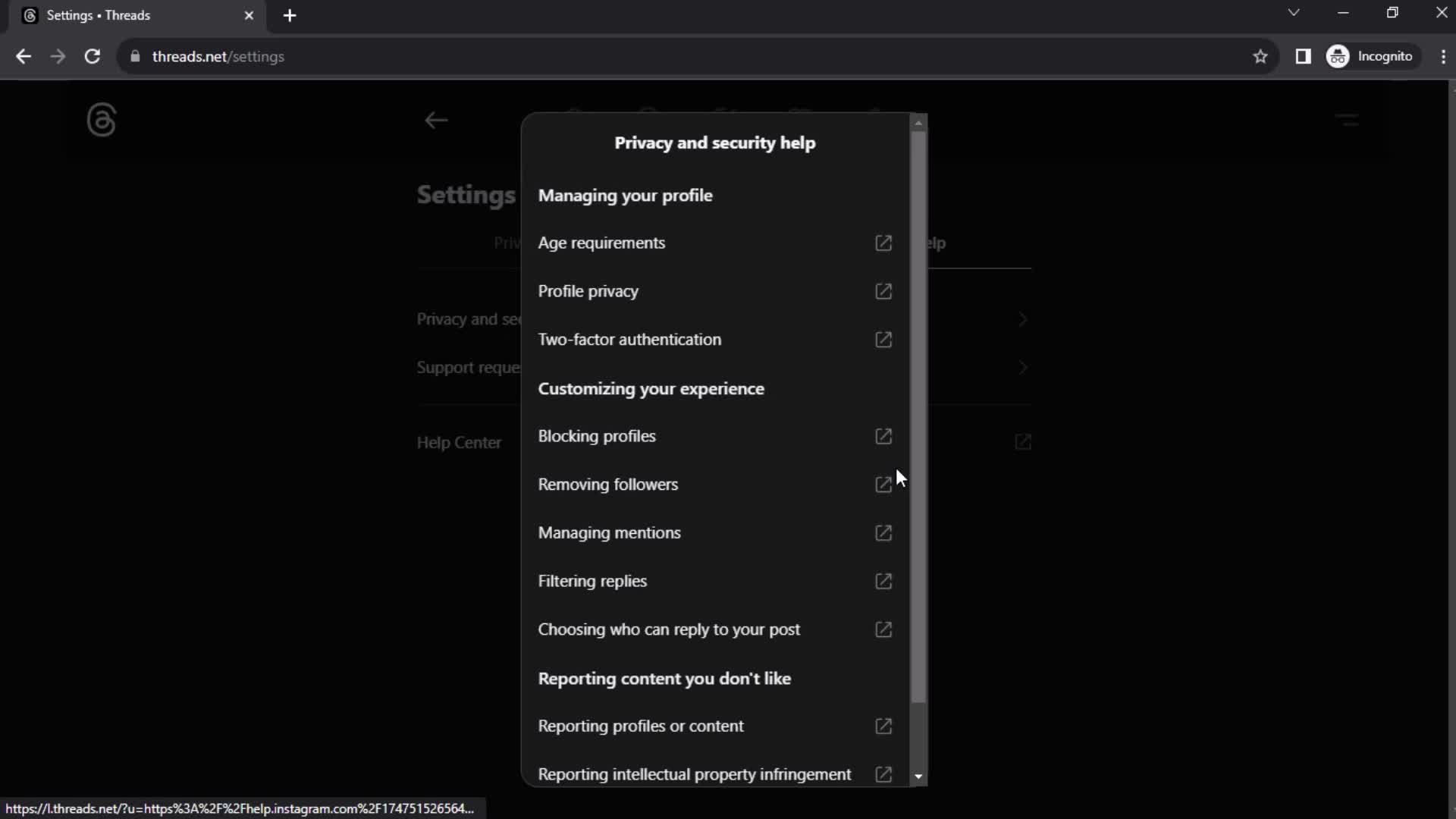Click the external link icon for Filtering replies
The height and width of the screenshot is (819, 1456).
(x=883, y=581)
